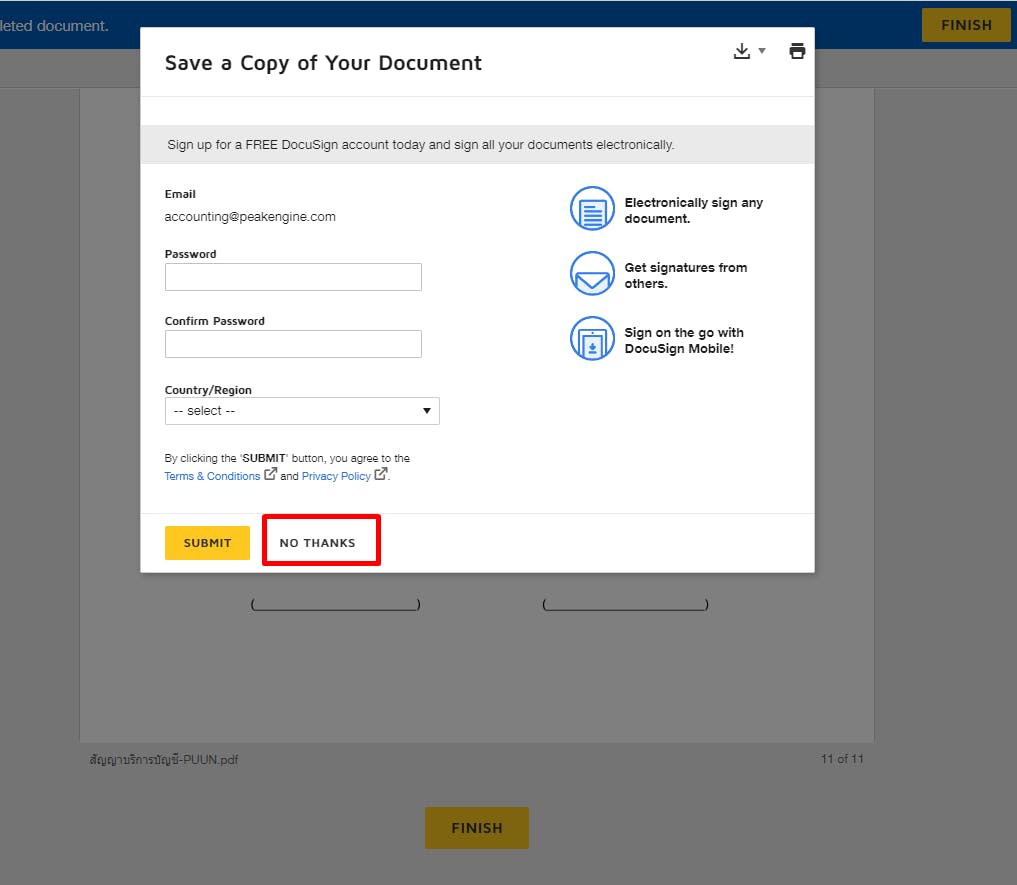Viewport: 1017px width, 885px height.
Task: Click external link icon after Terms & Conditions
Action: [x=270, y=474]
